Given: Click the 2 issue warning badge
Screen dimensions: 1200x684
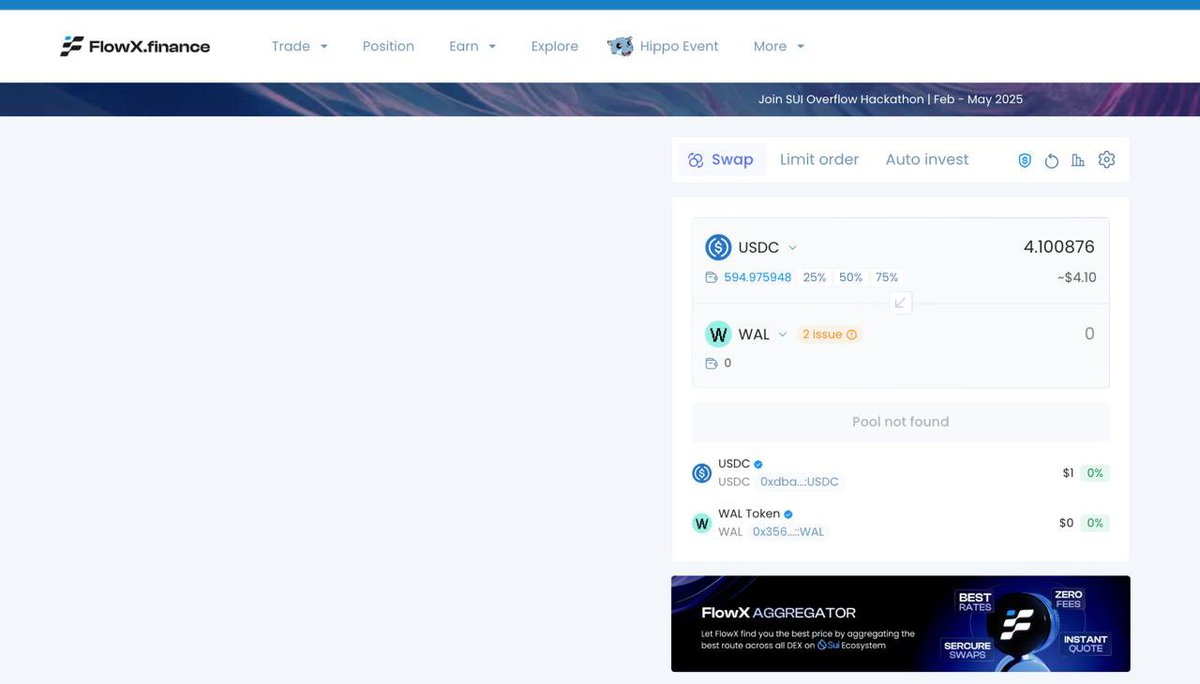Looking at the screenshot, I should pyautogui.click(x=830, y=334).
